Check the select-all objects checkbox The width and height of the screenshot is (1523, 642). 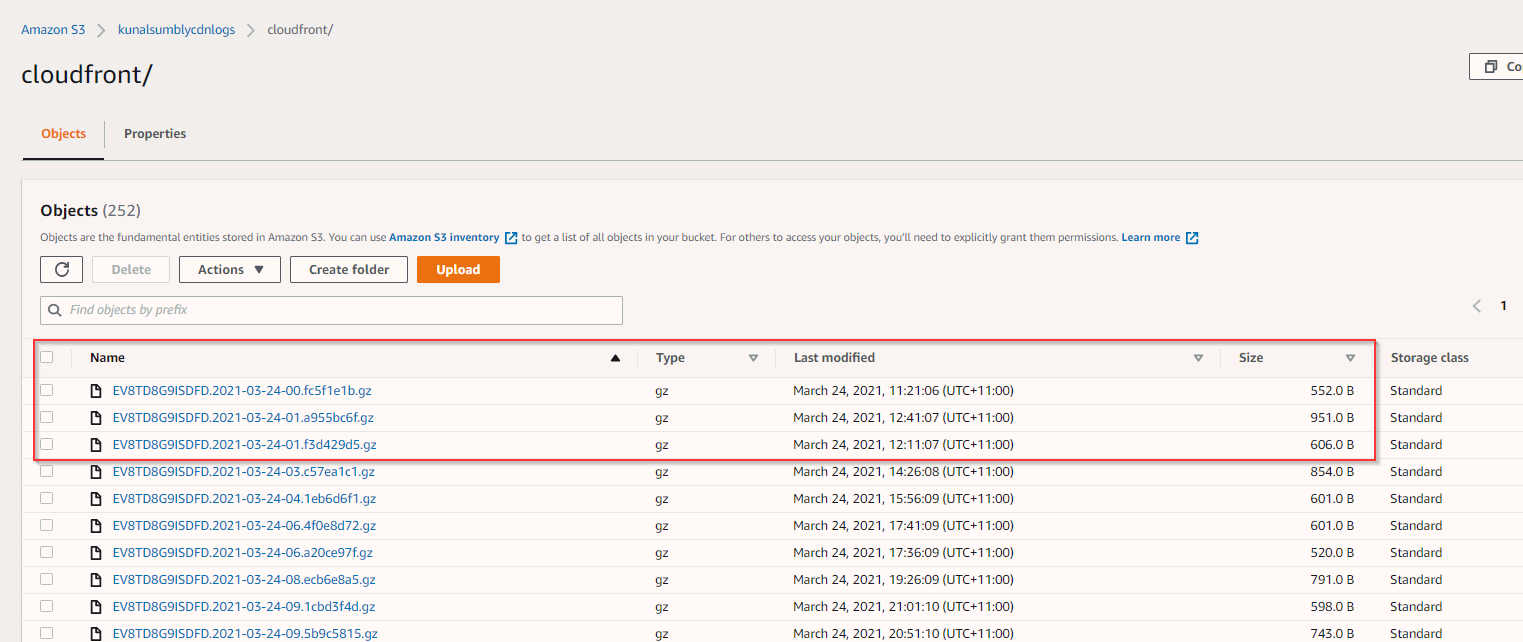(x=46, y=357)
